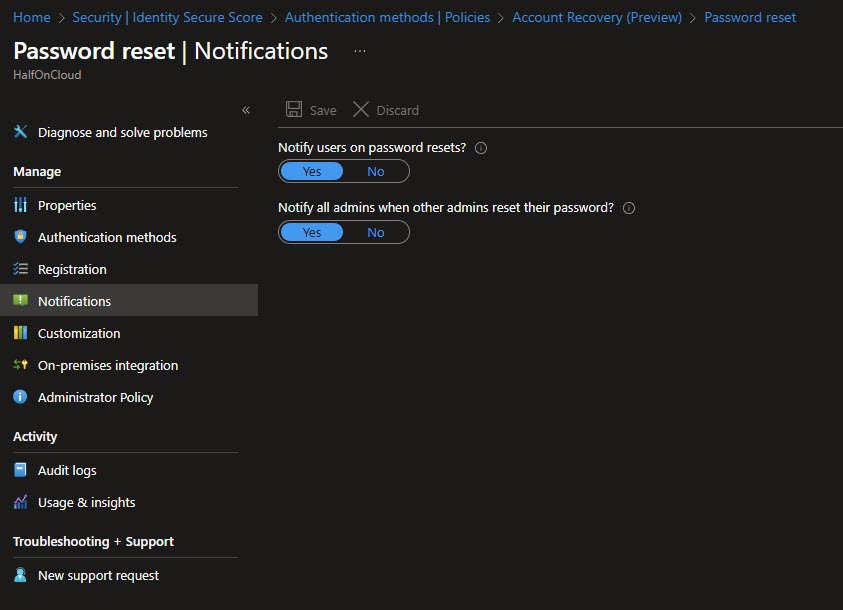Image resolution: width=843 pixels, height=610 pixels.
Task: Set notify all admins option to No
Action: click(376, 232)
